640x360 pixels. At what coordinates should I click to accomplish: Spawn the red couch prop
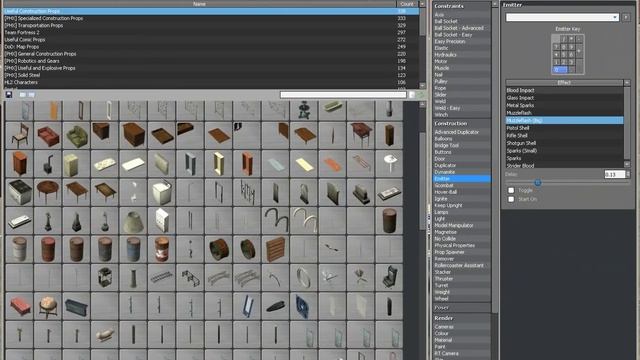click(48, 135)
